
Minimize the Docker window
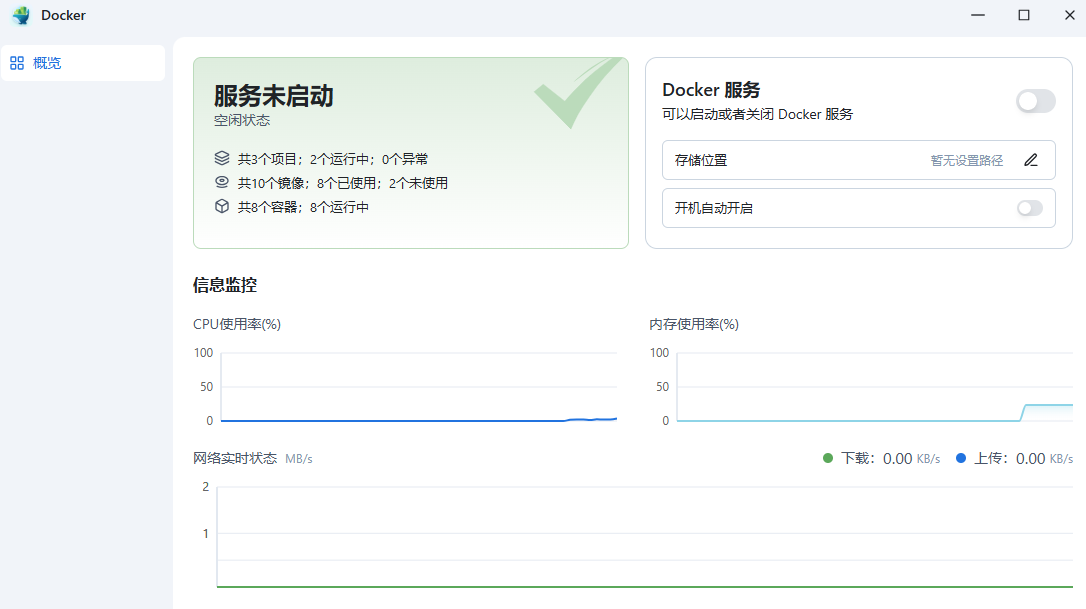tap(977, 15)
